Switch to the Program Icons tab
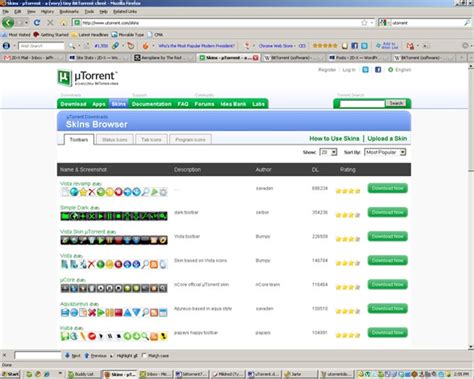The height and width of the screenshot is (379, 474). click(x=190, y=140)
